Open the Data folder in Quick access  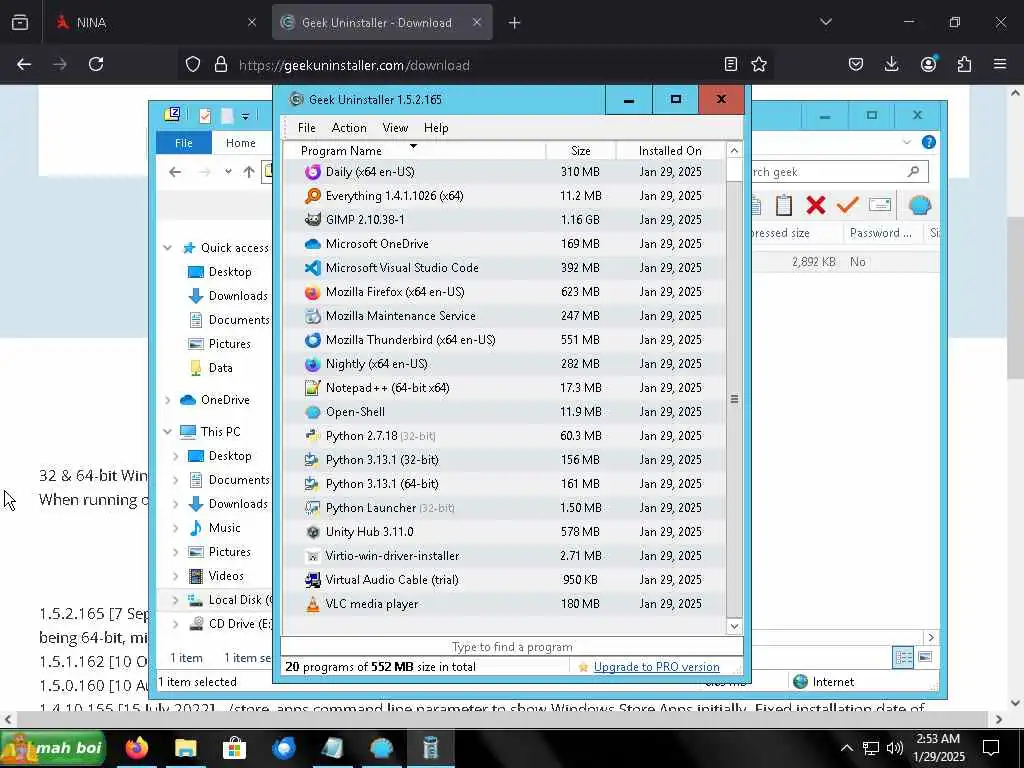coord(220,368)
